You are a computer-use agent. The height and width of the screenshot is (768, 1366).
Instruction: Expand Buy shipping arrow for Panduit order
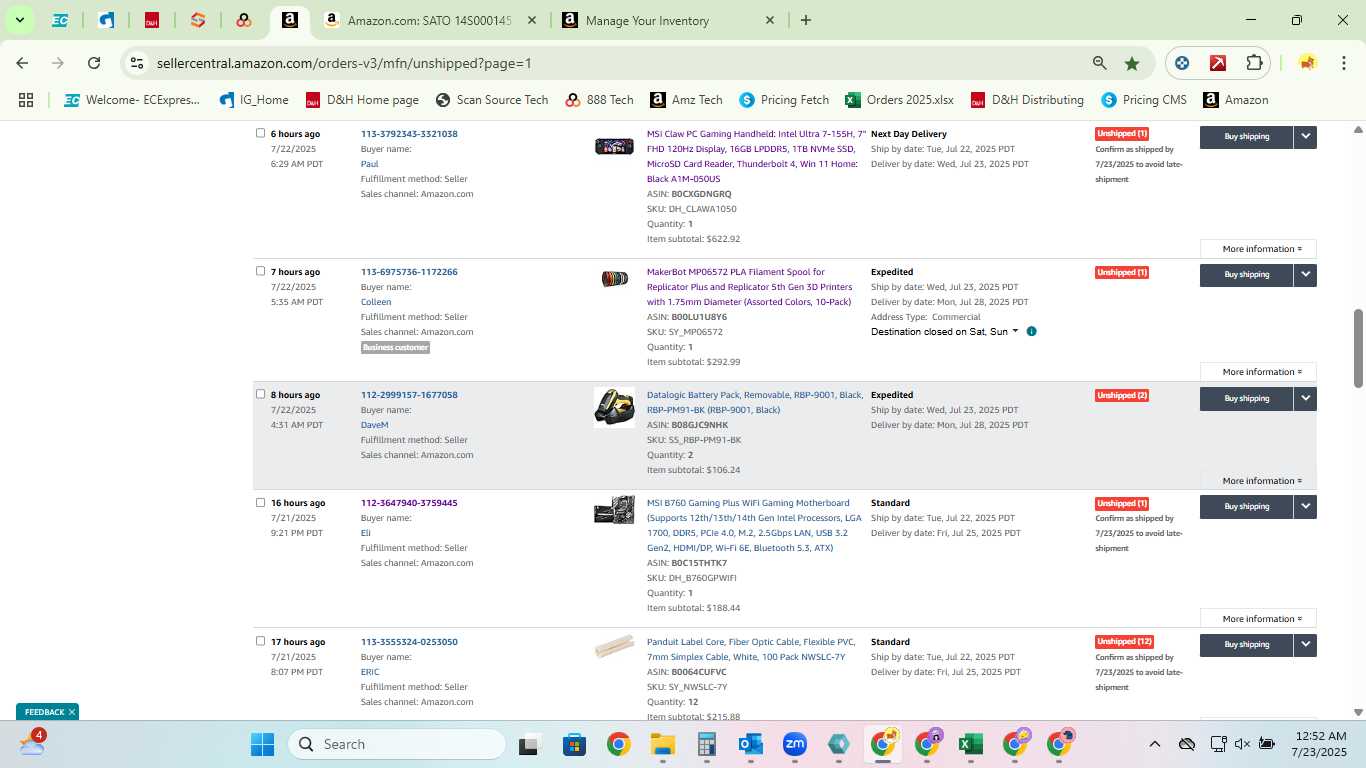click(1305, 645)
